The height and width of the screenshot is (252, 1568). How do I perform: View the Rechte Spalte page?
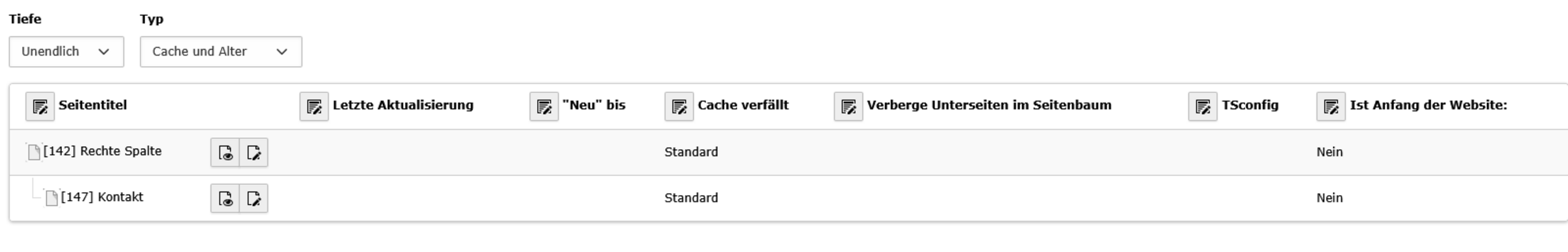tap(225, 152)
